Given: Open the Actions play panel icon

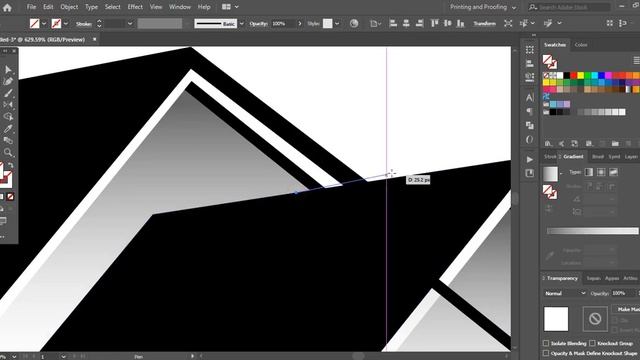Looking at the screenshot, I should tap(529, 159).
